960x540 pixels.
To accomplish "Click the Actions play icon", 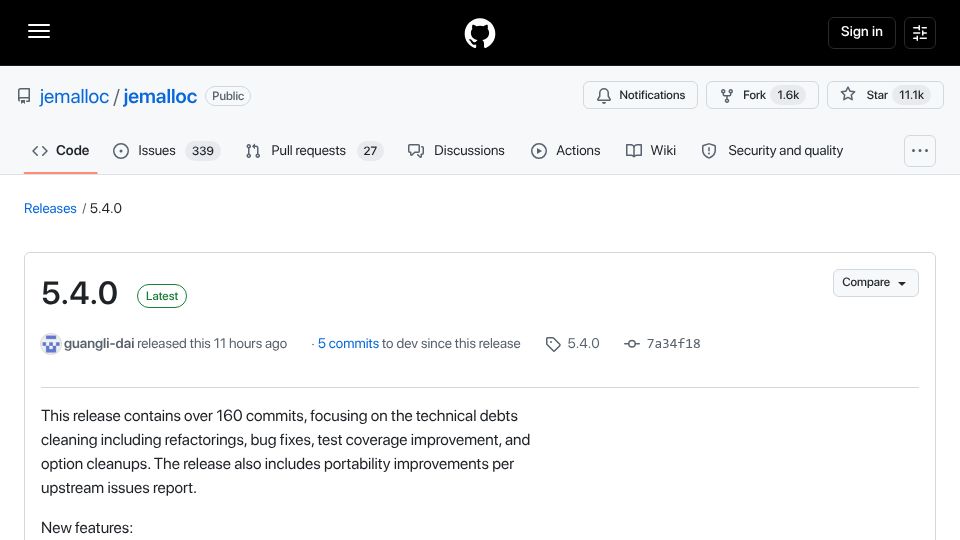I will click(x=539, y=151).
